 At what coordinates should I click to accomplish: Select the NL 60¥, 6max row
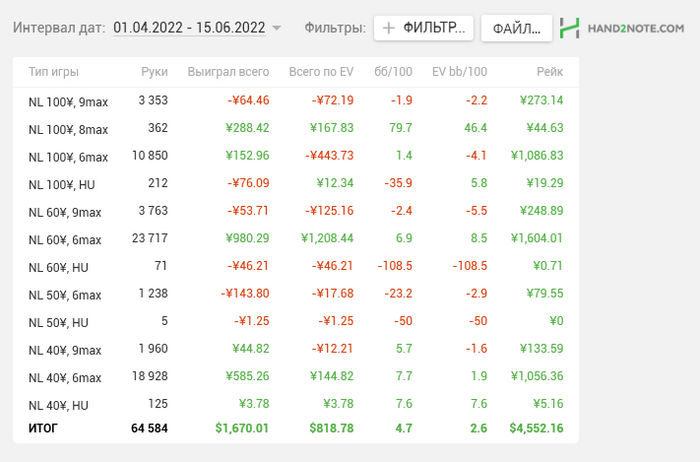click(296, 239)
